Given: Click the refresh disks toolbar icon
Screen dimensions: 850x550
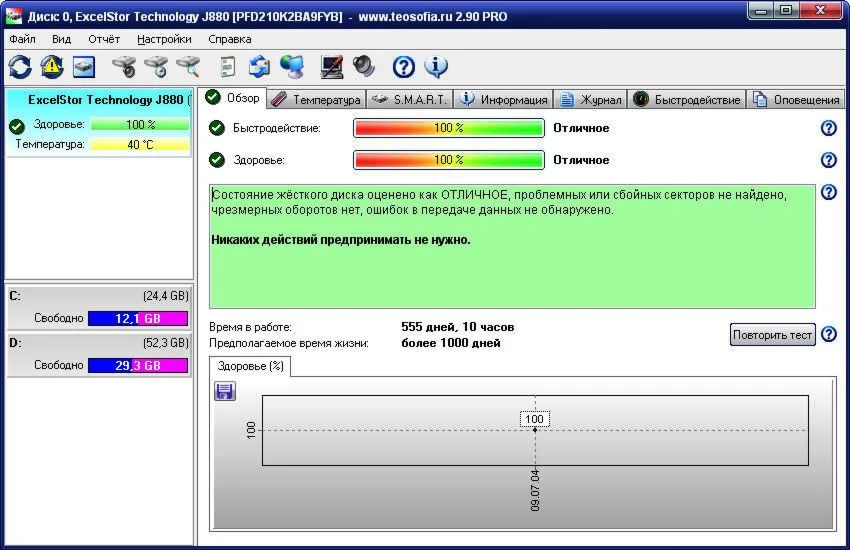Looking at the screenshot, I should pos(20,67).
